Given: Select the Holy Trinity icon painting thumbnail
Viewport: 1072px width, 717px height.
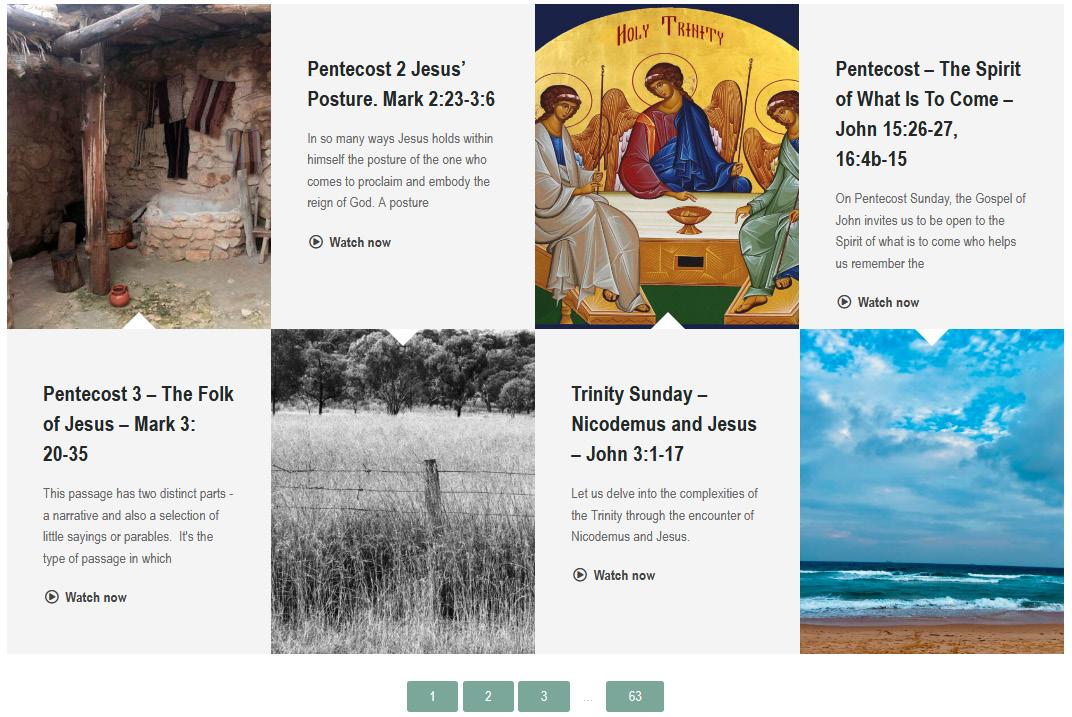Looking at the screenshot, I should 667,166.
